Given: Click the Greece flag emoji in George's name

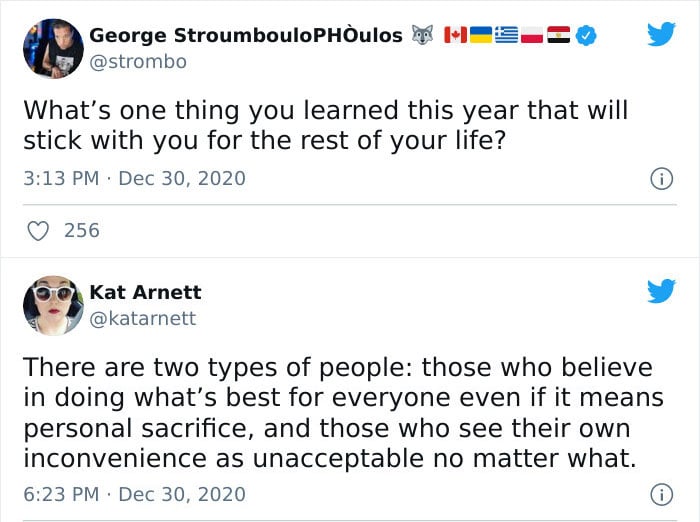Looking at the screenshot, I should (x=507, y=35).
